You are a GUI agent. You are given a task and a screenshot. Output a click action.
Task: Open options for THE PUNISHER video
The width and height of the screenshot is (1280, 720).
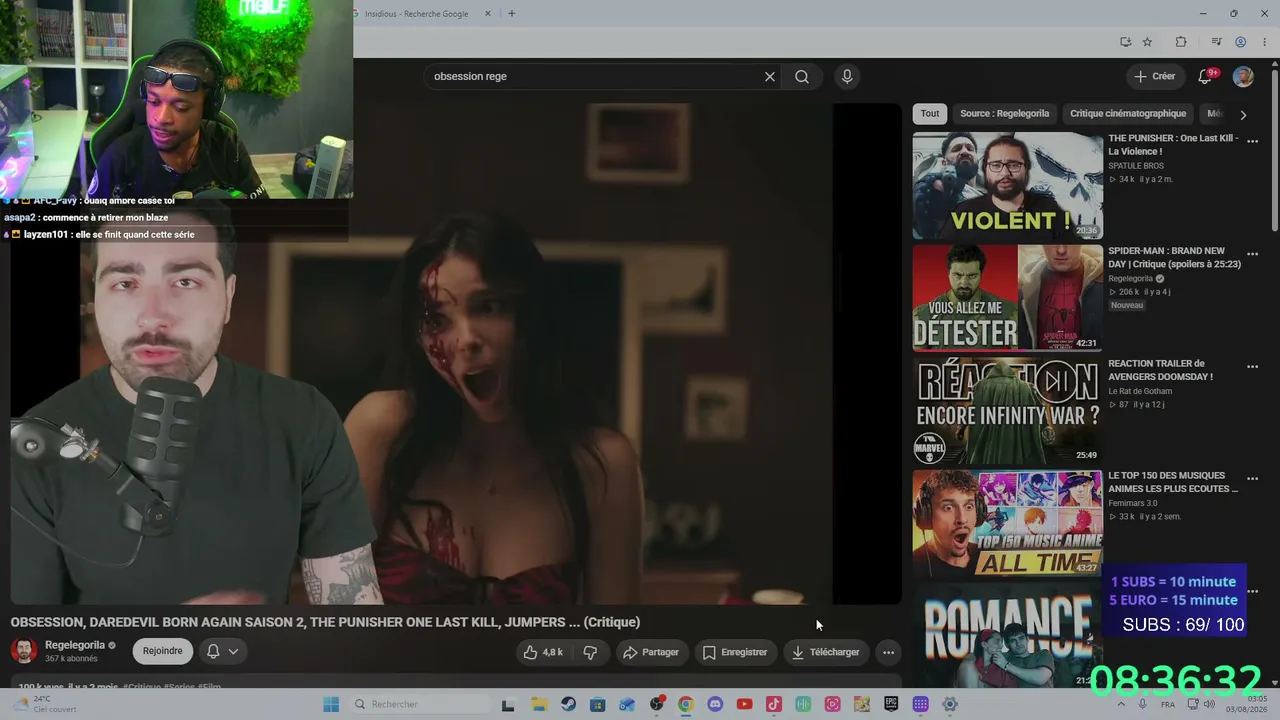(x=1252, y=141)
